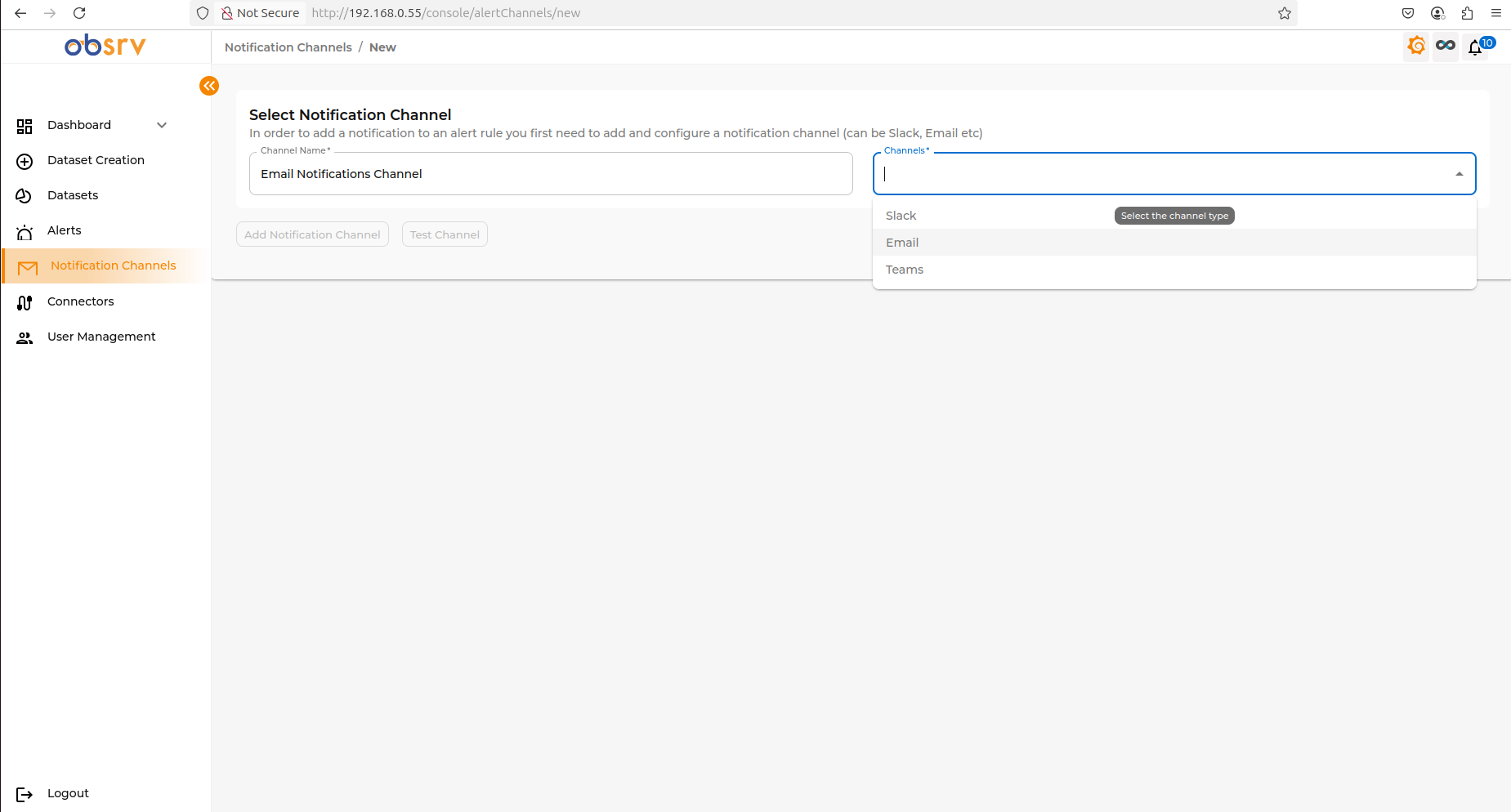Image resolution: width=1511 pixels, height=812 pixels.
Task: Click the Dashboard grid icon
Action: pos(25,126)
